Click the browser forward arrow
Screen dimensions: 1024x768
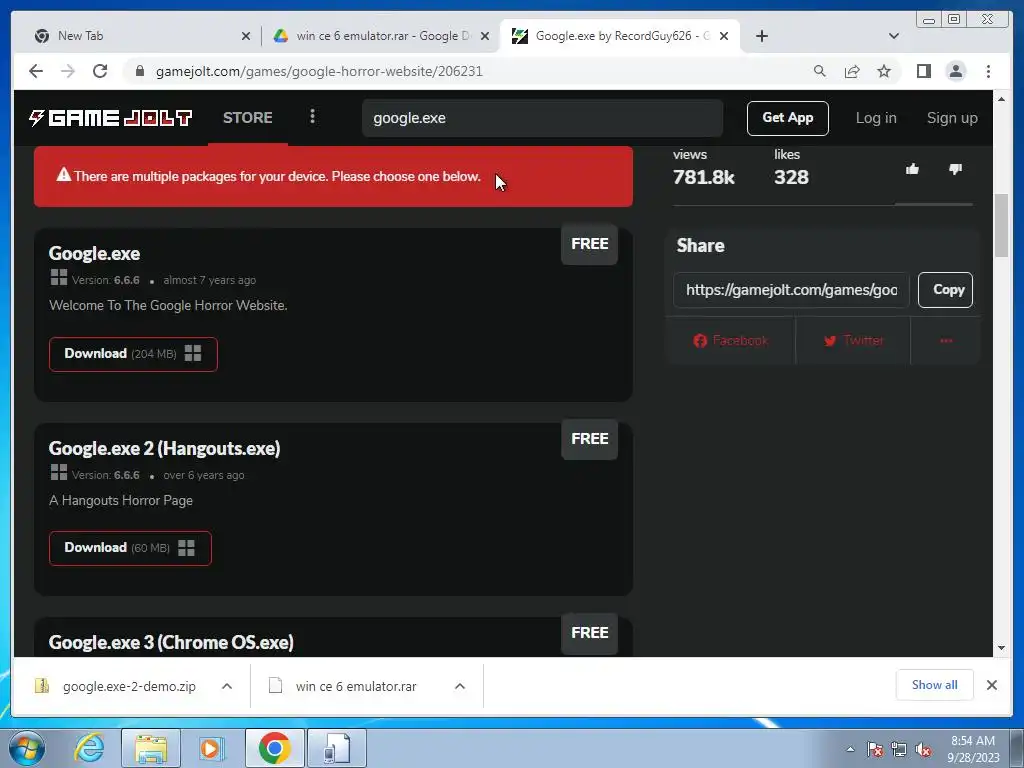(x=68, y=71)
